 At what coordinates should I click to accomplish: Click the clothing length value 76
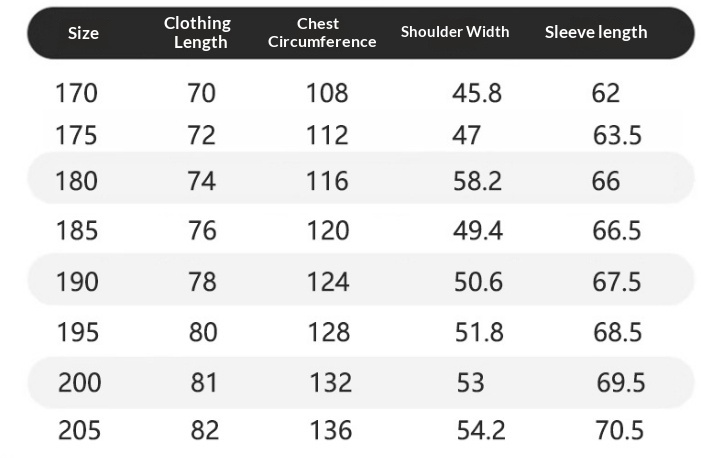tap(203, 231)
